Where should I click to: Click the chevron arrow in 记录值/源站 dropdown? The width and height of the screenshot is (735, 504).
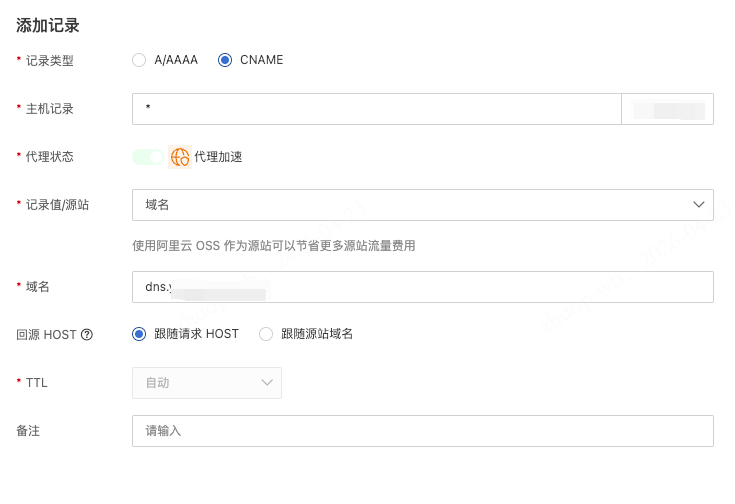point(699,204)
